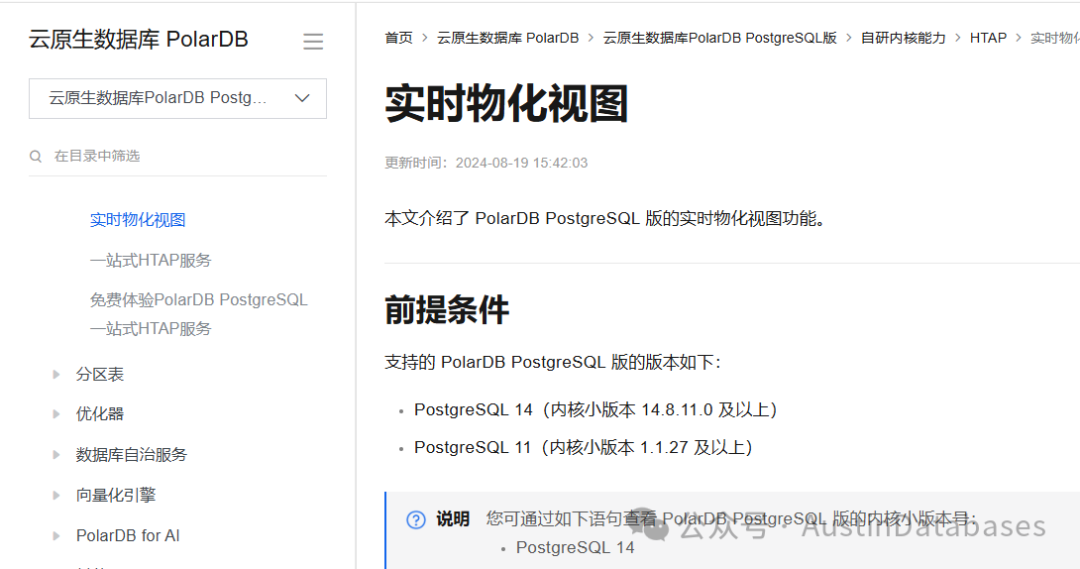
Task: Open '免费体验PolarDB PostgreSQL 一站式HTAP服务' entry
Action: tap(198, 314)
